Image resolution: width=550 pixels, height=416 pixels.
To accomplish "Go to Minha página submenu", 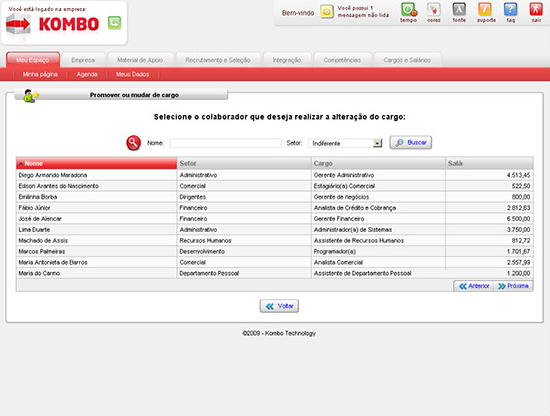I will (x=40, y=74).
